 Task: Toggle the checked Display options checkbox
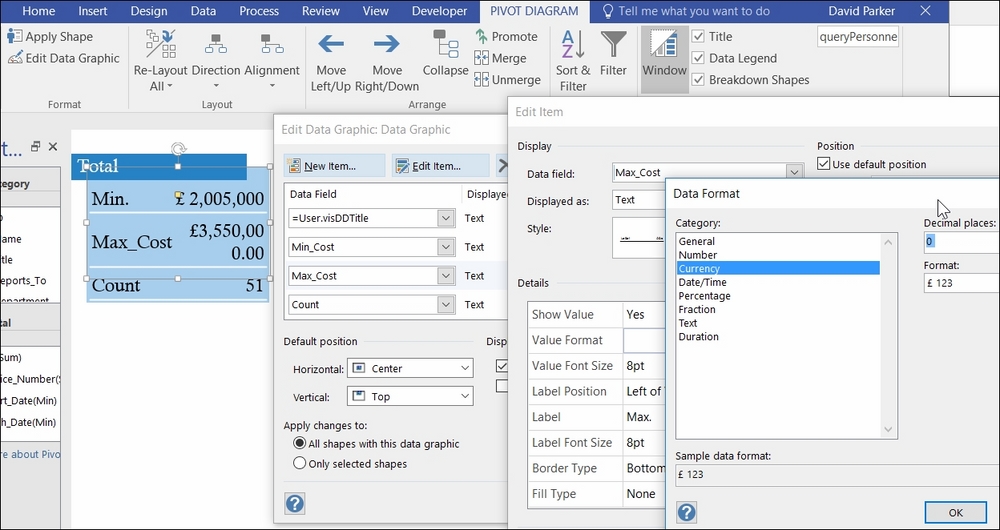[x=502, y=365]
